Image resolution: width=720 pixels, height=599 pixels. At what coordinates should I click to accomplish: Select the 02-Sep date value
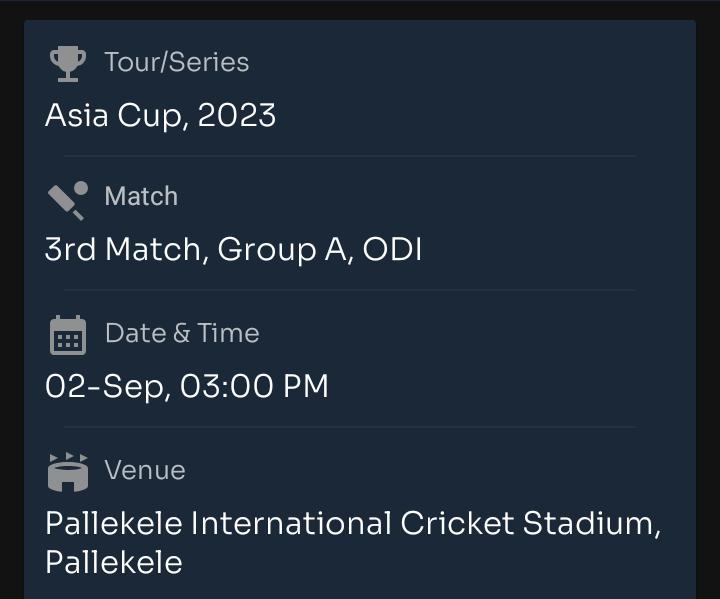[x=106, y=387]
